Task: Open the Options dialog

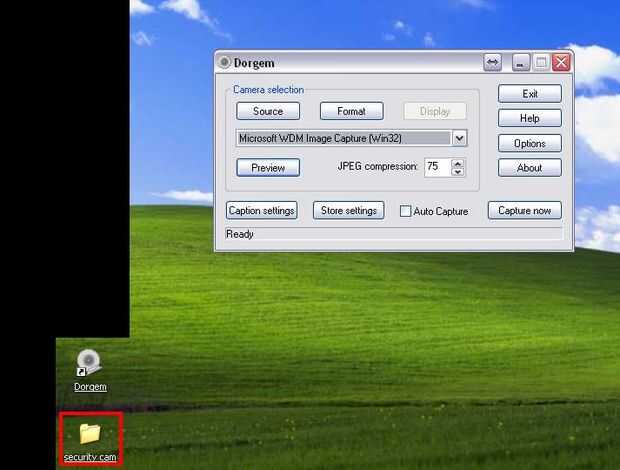Action: 529,143
